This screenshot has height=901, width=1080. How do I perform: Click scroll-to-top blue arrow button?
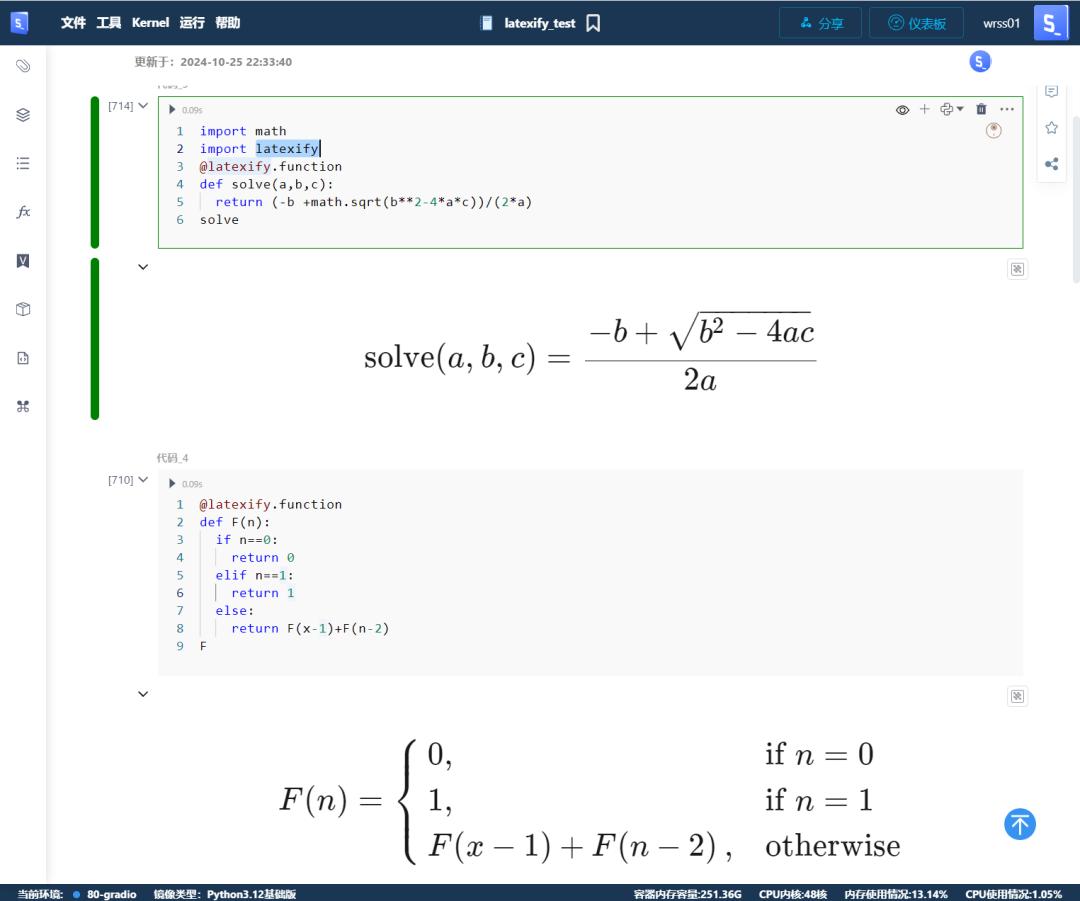pyautogui.click(x=1020, y=824)
